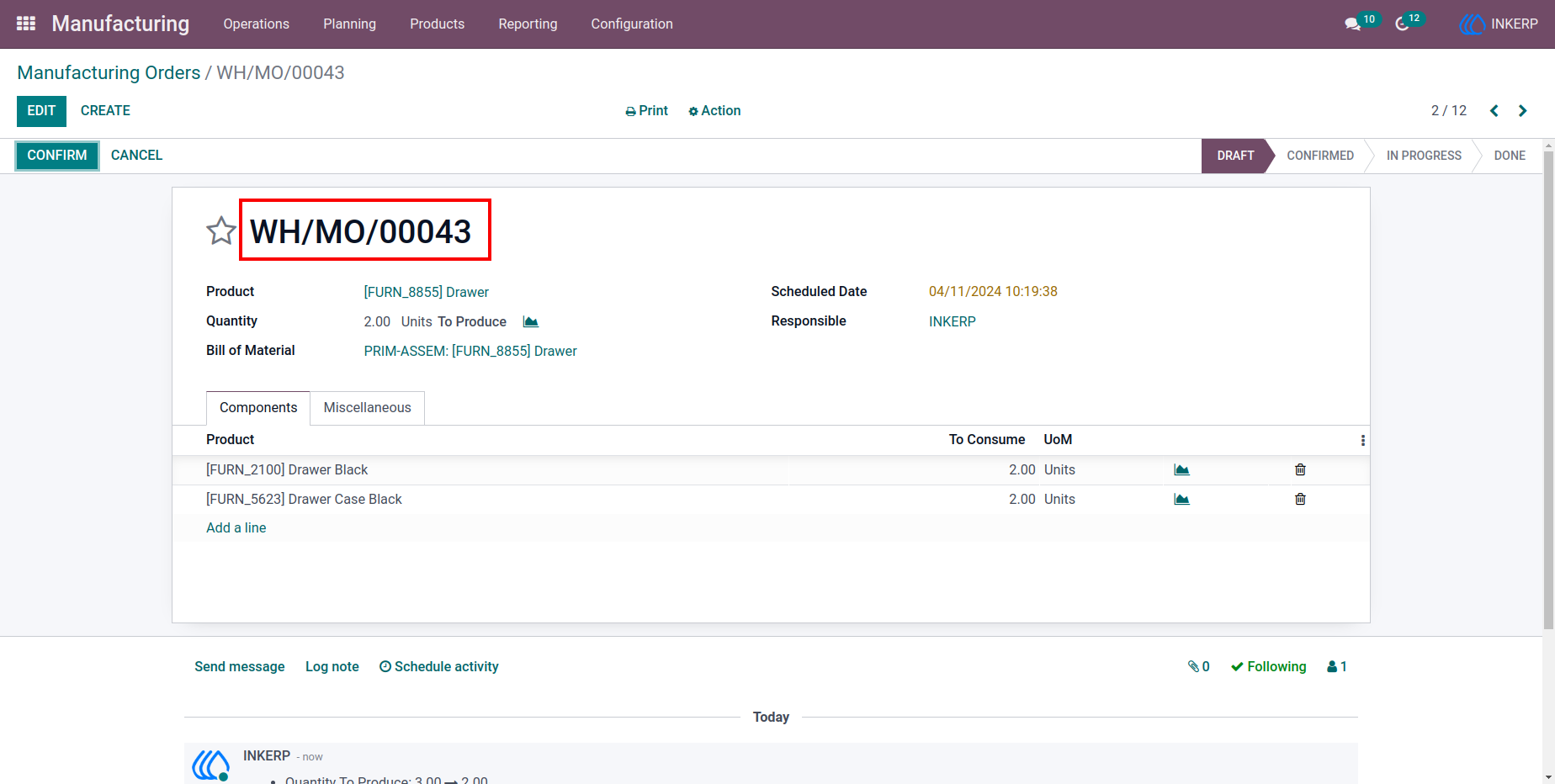Open the attachments paperclip counter

tap(1198, 666)
